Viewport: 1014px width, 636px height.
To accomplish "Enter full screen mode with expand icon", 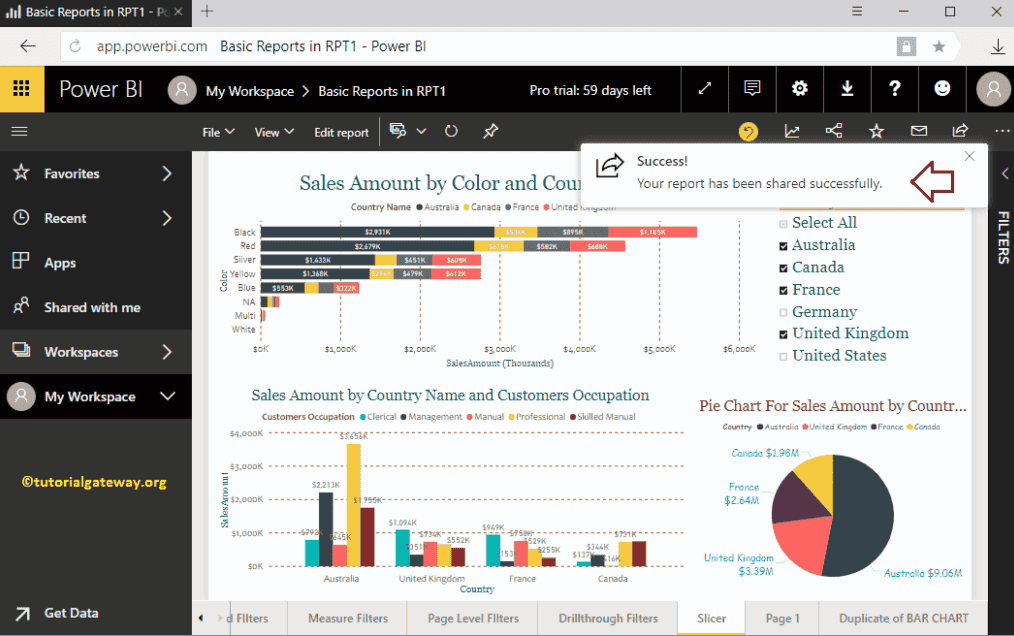I will click(x=705, y=89).
